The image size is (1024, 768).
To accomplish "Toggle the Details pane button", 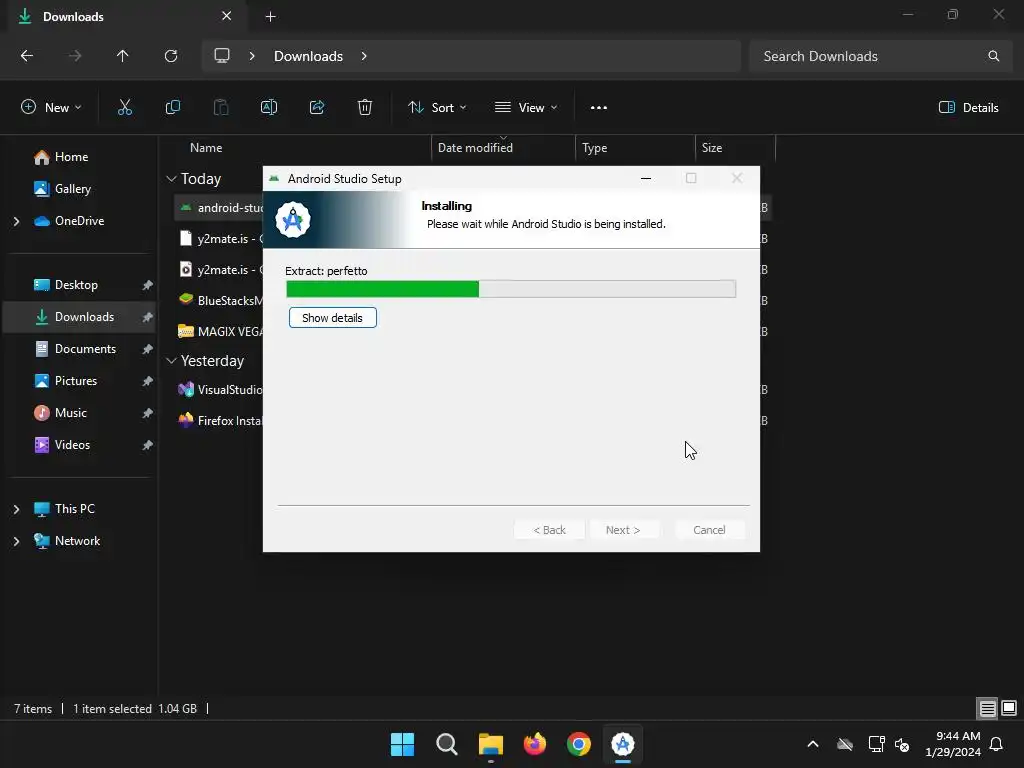I will (968, 108).
